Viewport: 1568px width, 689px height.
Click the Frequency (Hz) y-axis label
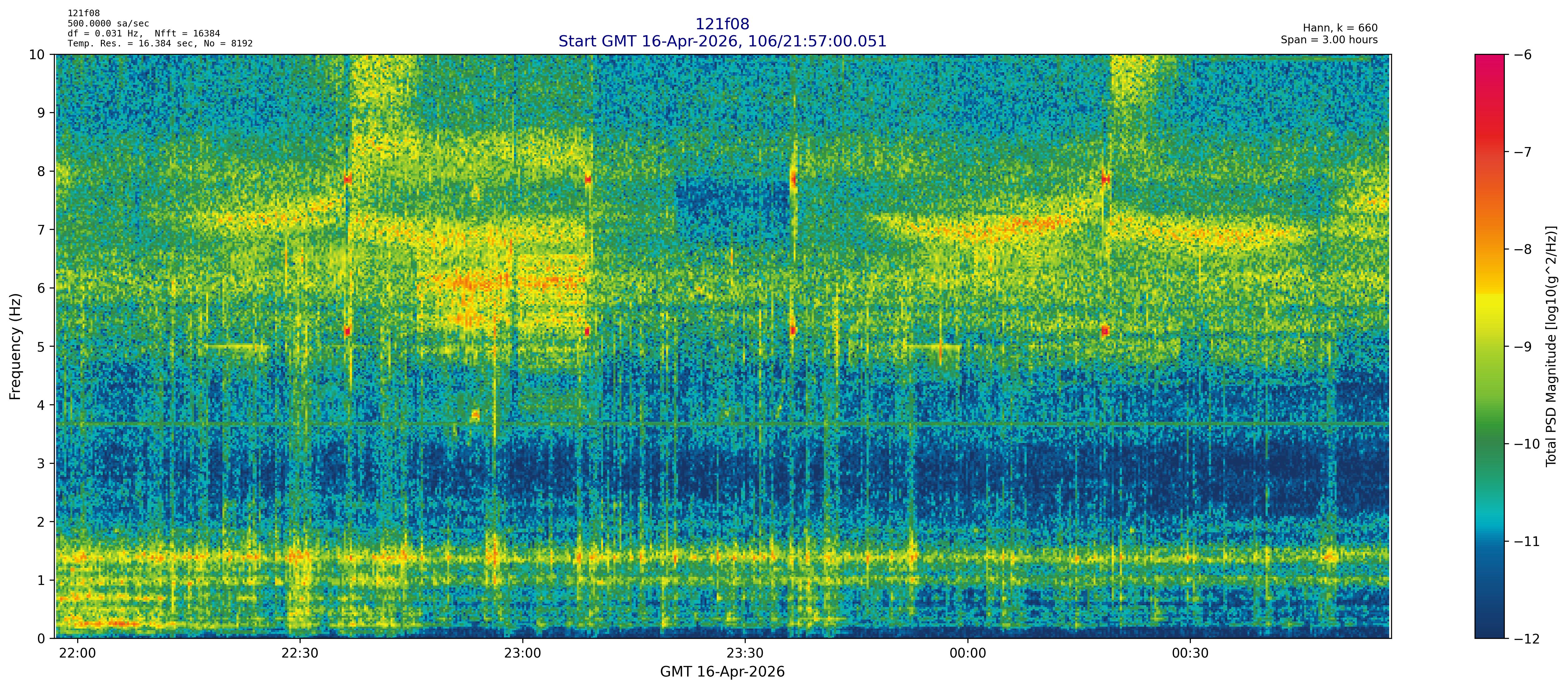(x=16, y=346)
